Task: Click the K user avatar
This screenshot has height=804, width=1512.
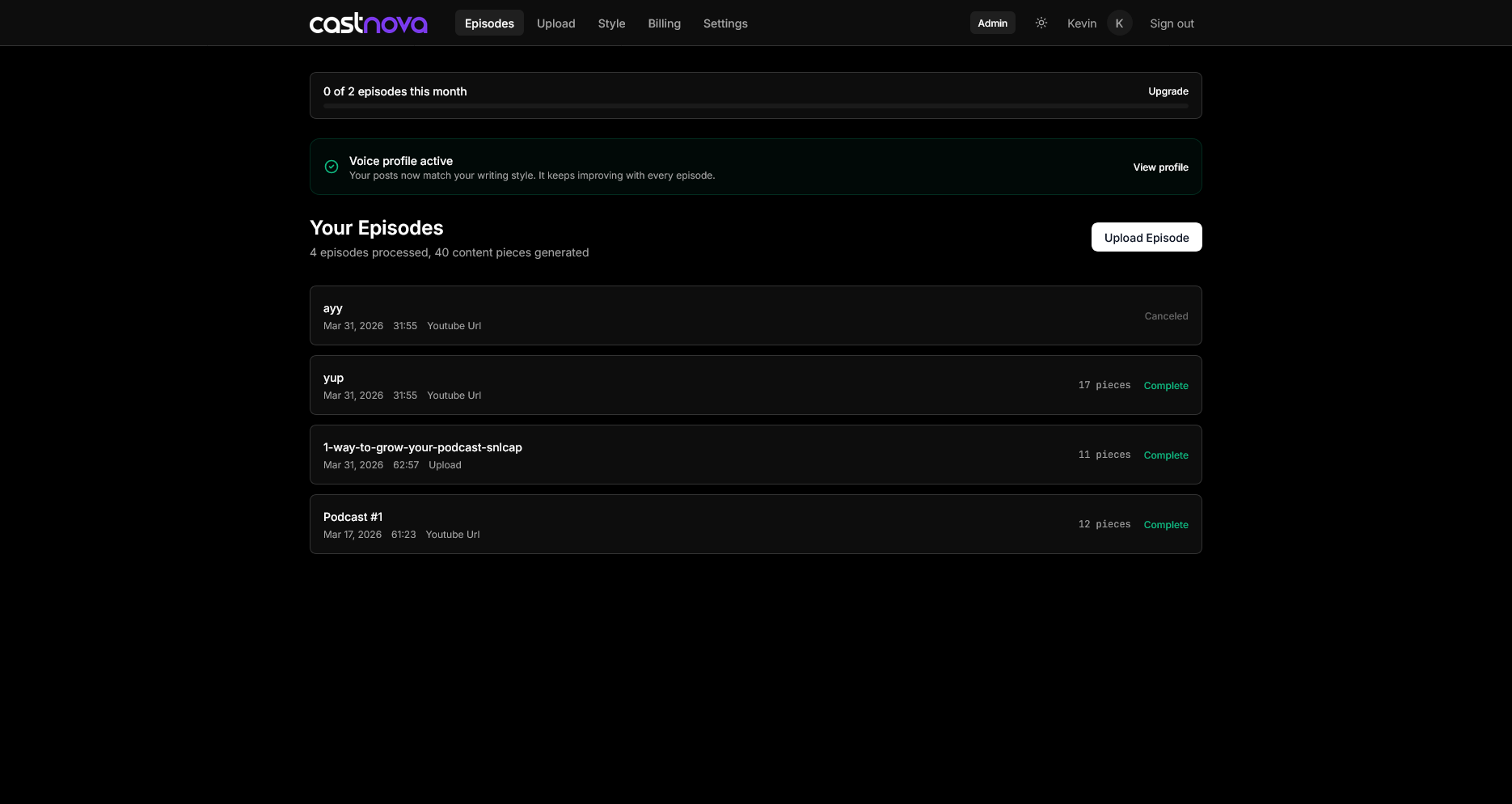Action: tap(1119, 23)
